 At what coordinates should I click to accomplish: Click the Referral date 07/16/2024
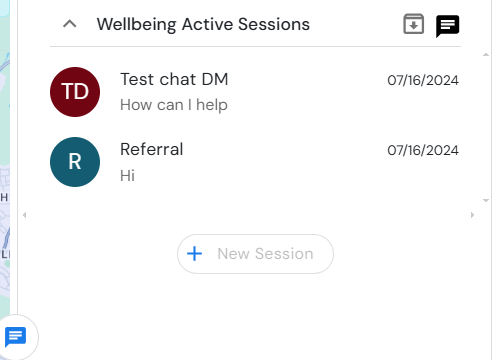[423, 150]
